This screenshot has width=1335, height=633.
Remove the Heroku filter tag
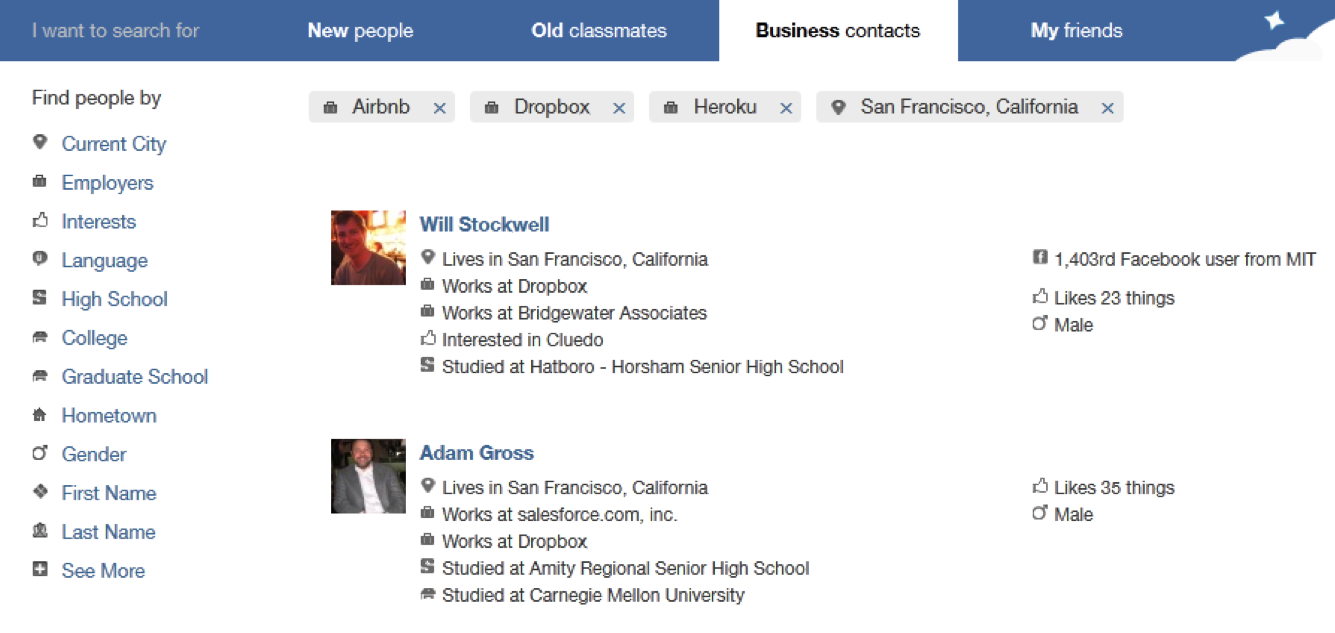click(x=786, y=108)
